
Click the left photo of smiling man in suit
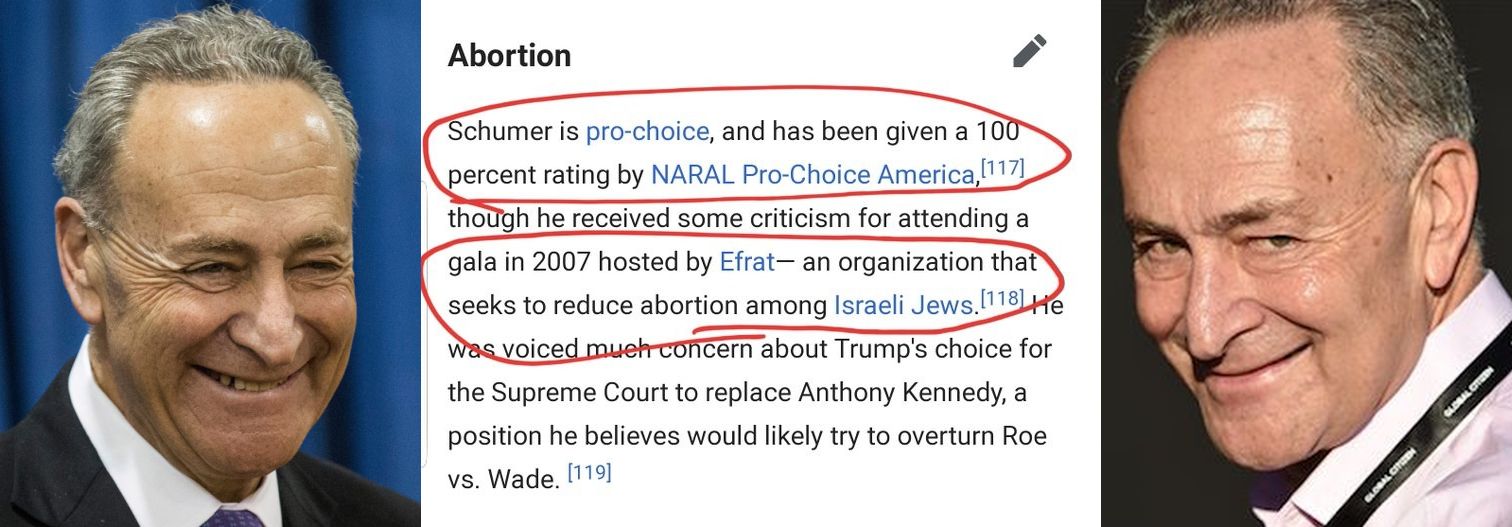click(210, 263)
